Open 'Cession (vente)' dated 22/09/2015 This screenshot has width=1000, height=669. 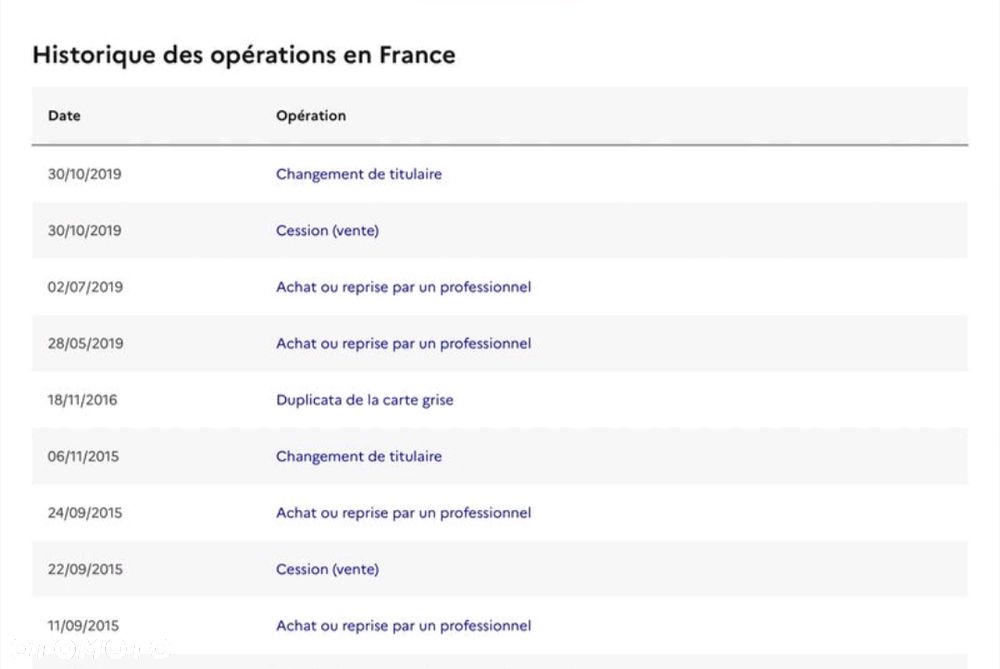pos(327,570)
